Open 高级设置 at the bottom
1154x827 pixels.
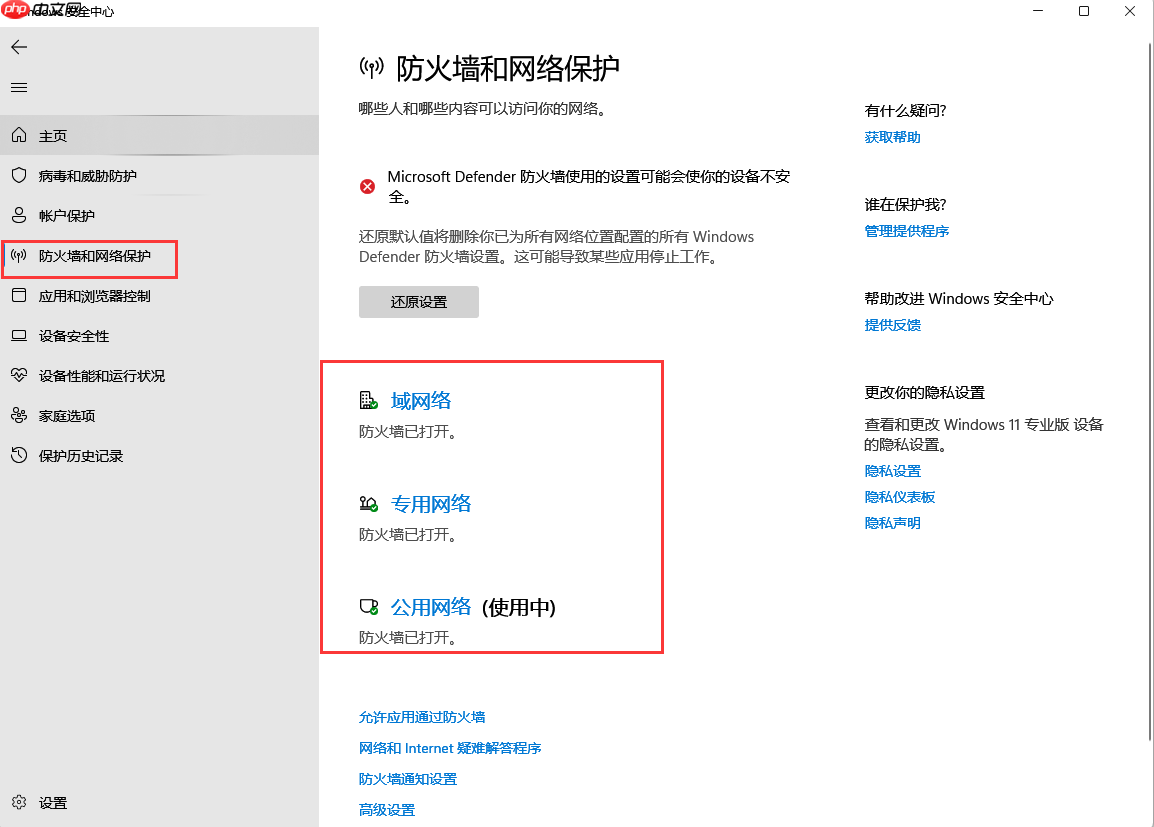pyautogui.click(x=386, y=809)
